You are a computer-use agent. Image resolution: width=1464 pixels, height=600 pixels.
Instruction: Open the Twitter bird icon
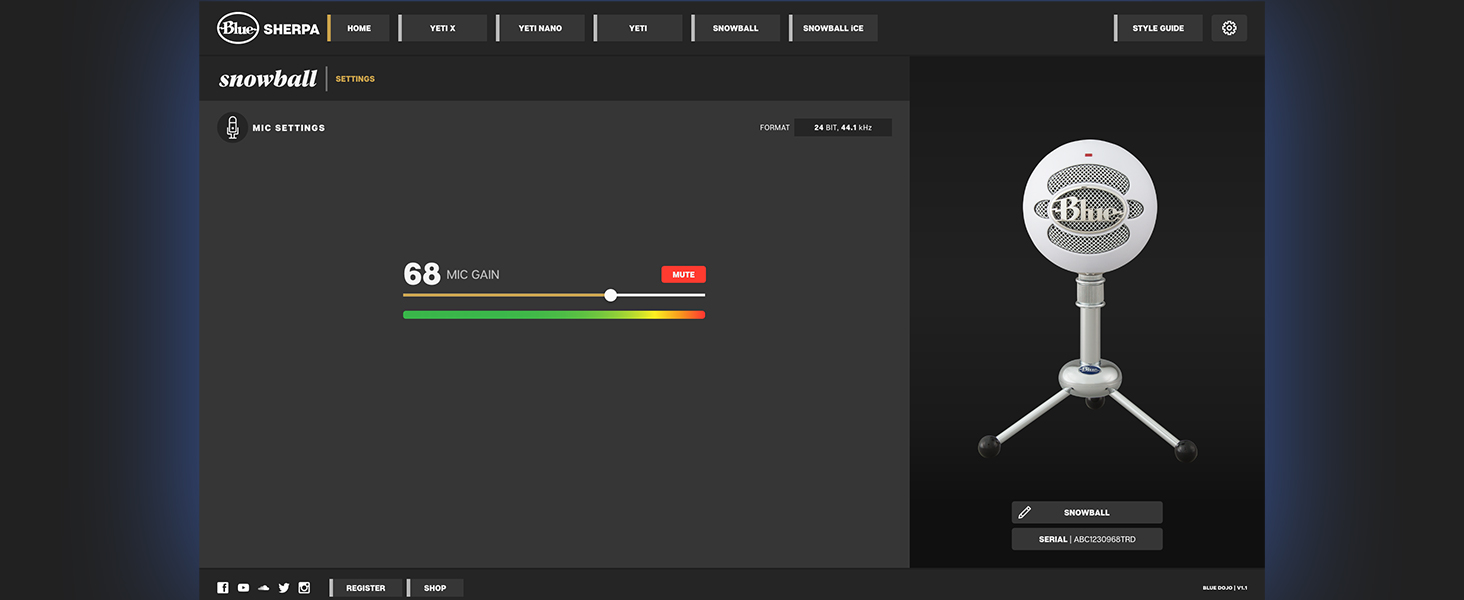(x=284, y=588)
